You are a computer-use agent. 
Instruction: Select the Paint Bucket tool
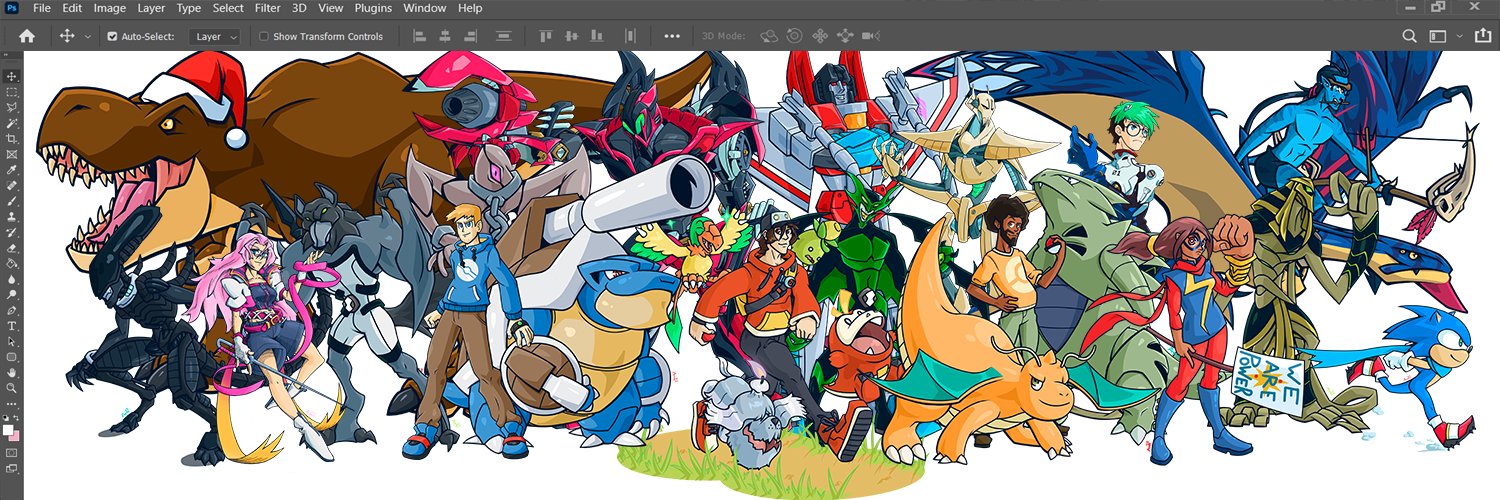12,263
